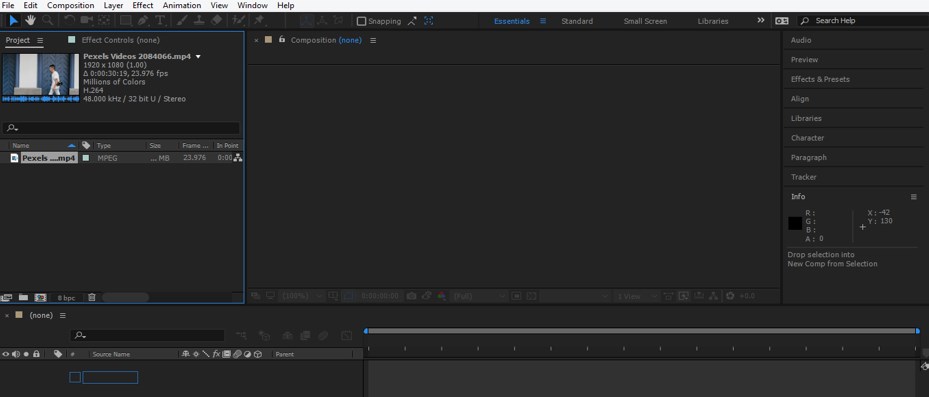Open project flowchart icon beside In Point column

tap(238, 158)
